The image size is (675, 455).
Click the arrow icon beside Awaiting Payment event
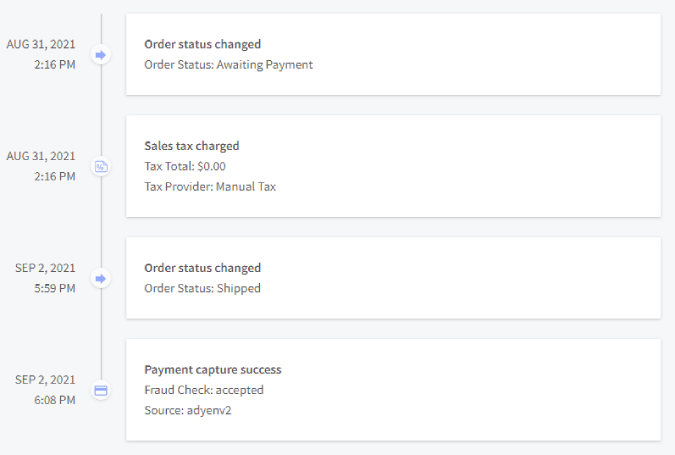coord(100,55)
